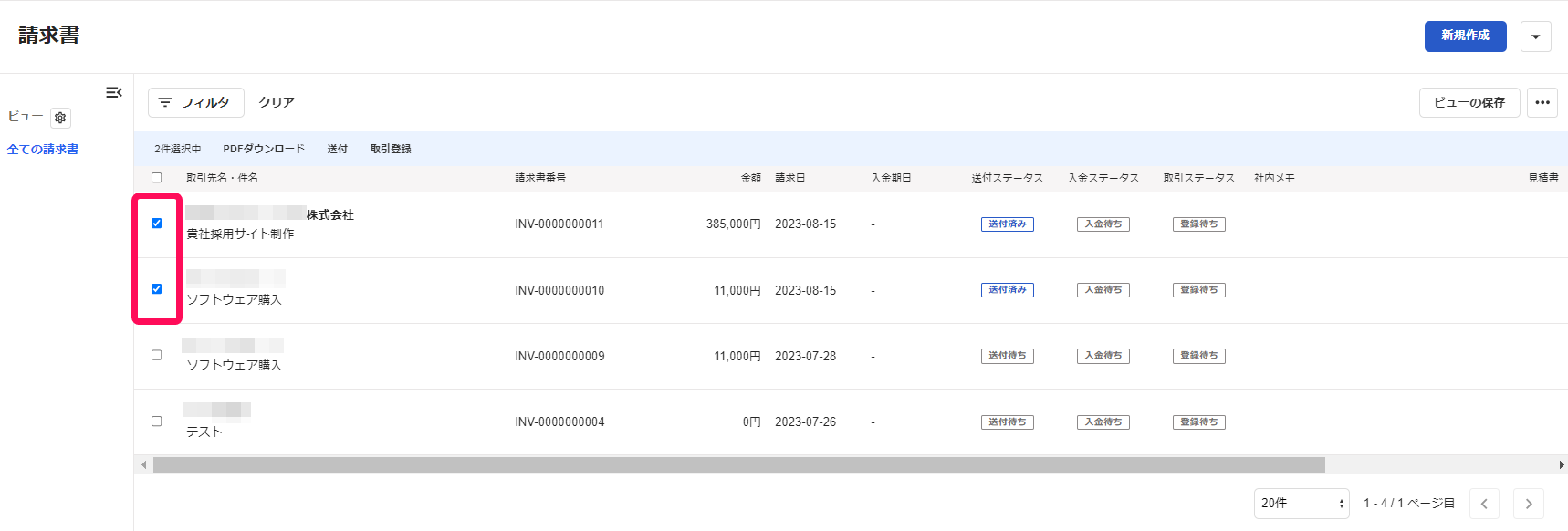Viewport: 1568px width, 531px height.
Task: Open the フィルタ filter button
Action: pyautogui.click(x=196, y=102)
